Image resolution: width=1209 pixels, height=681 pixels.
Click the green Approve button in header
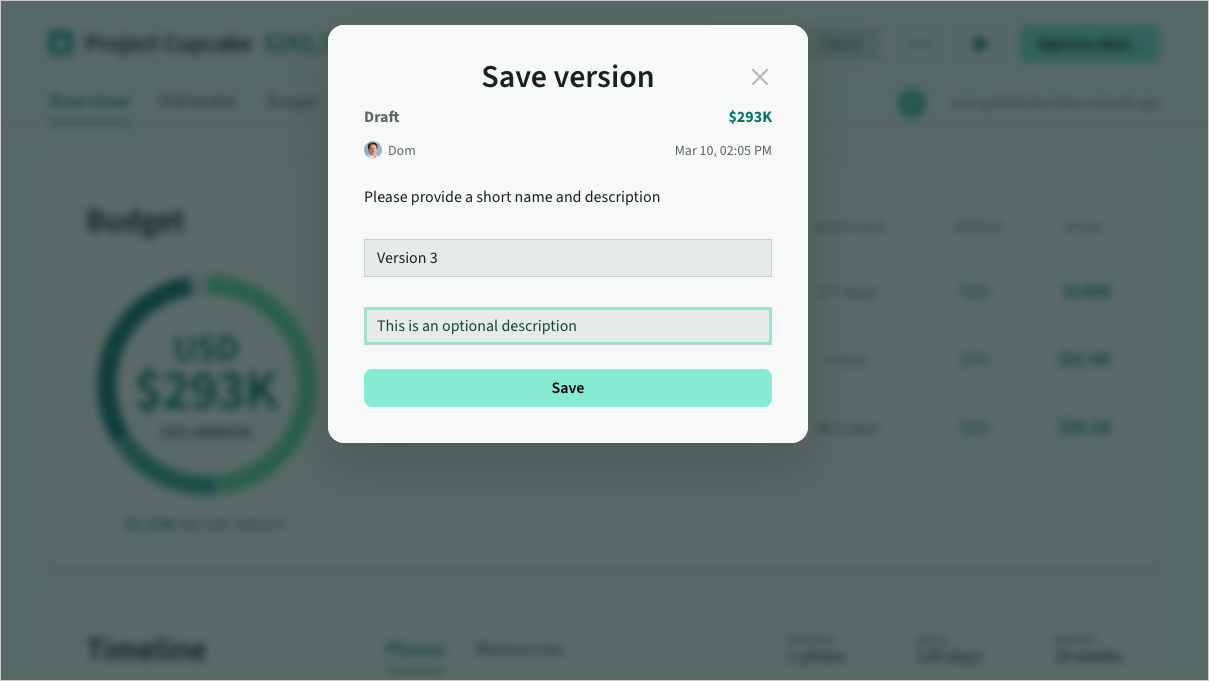click(1088, 44)
